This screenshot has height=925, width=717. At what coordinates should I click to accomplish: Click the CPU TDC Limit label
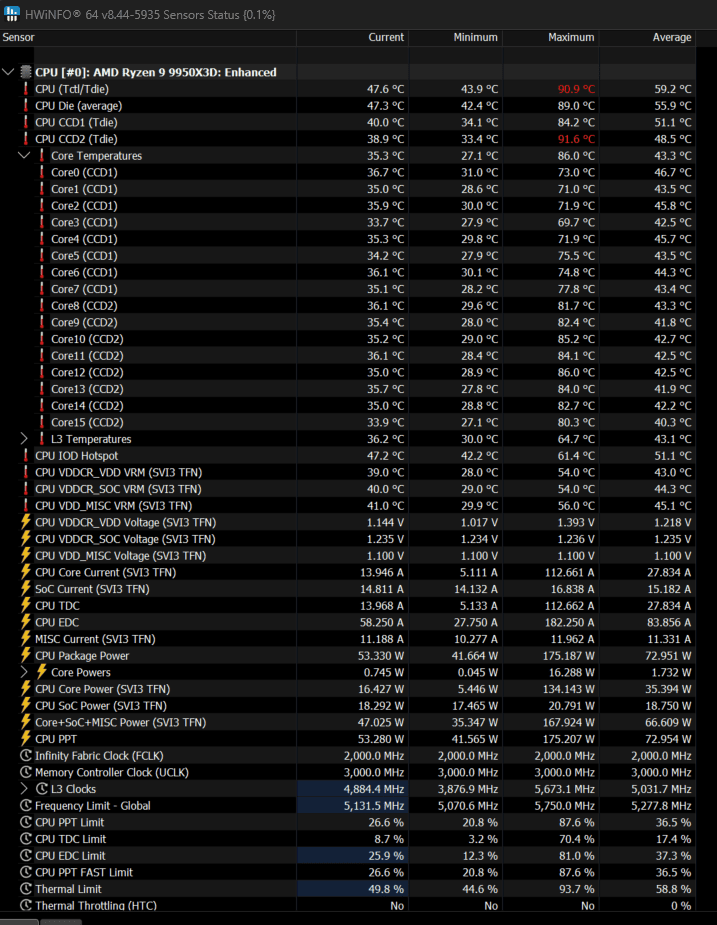click(70, 839)
